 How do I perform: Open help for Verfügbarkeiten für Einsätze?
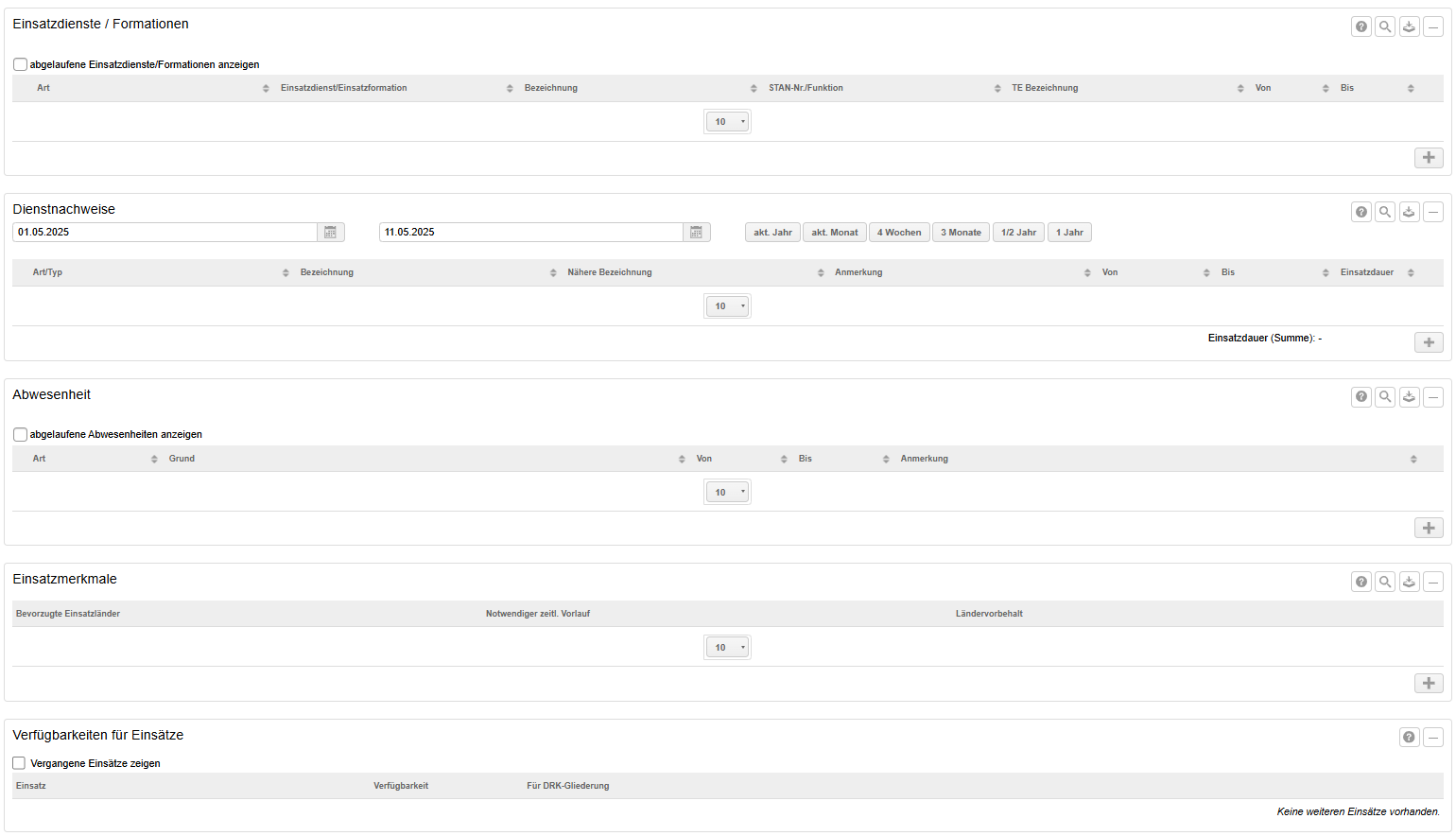[x=1409, y=738]
